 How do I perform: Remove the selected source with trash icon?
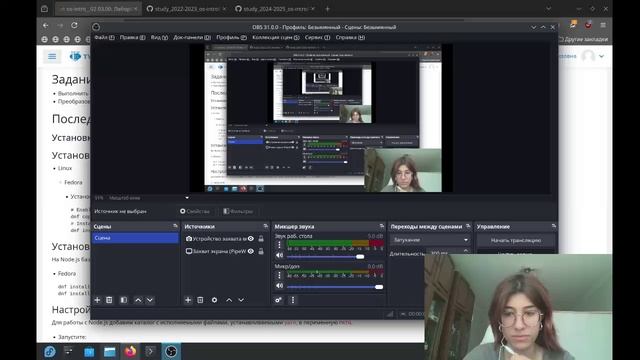200,300
